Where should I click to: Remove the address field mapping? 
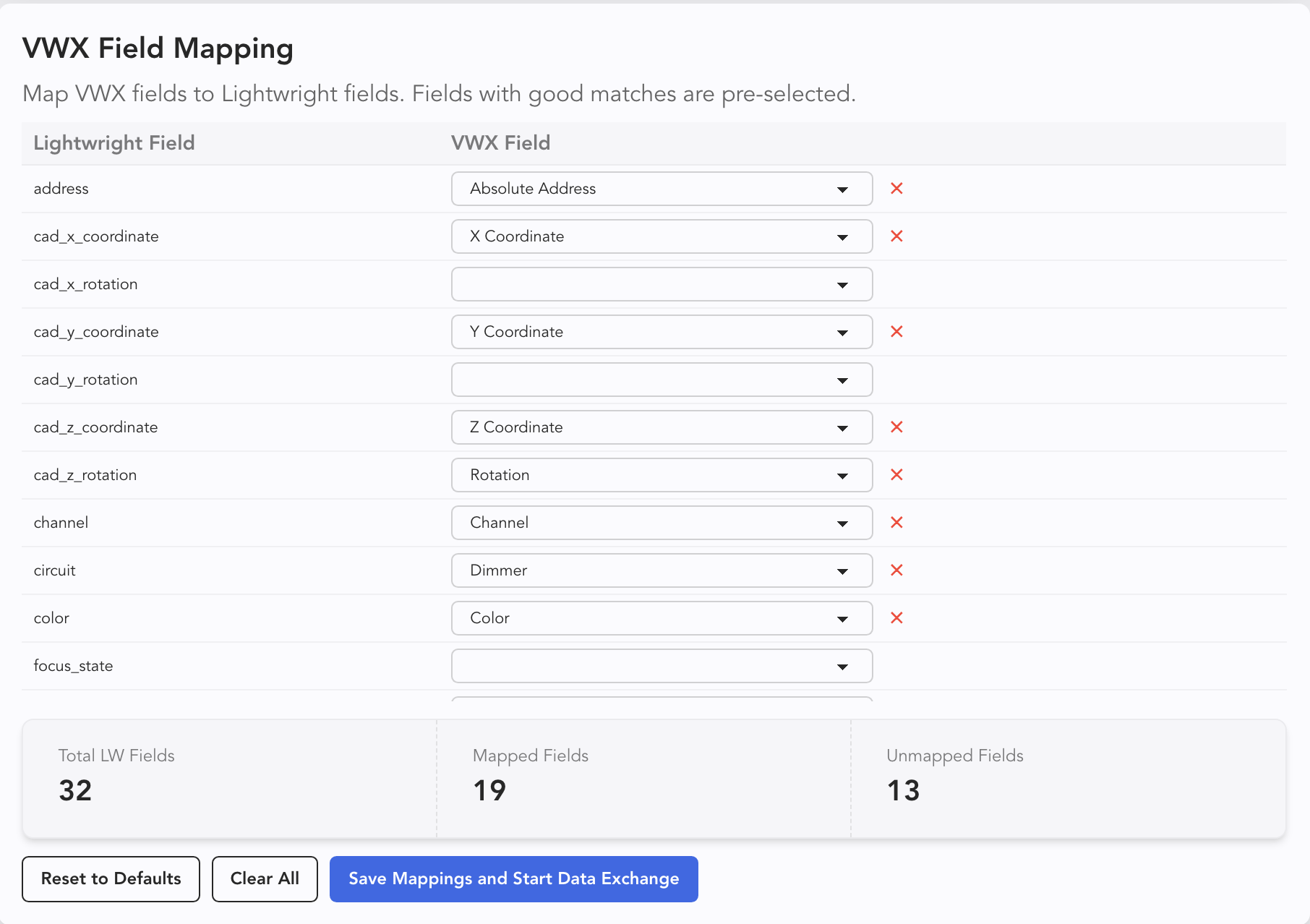[x=896, y=189]
